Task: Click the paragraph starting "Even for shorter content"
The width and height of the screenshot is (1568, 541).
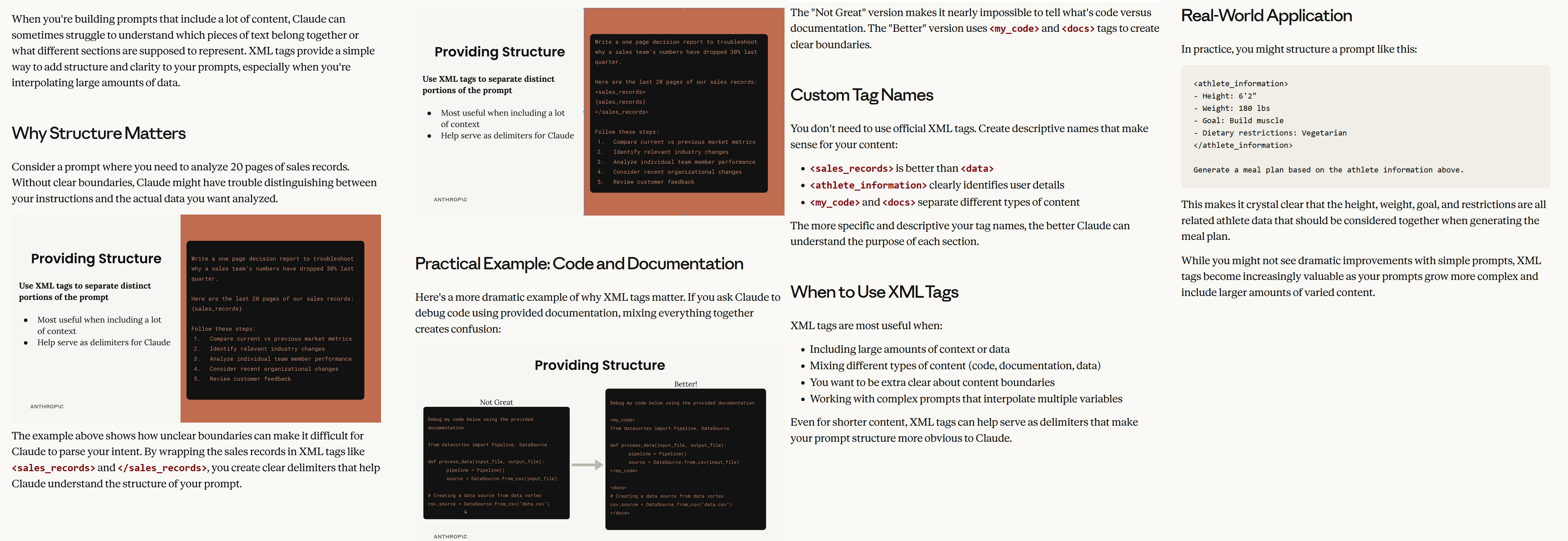Action: tap(964, 430)
